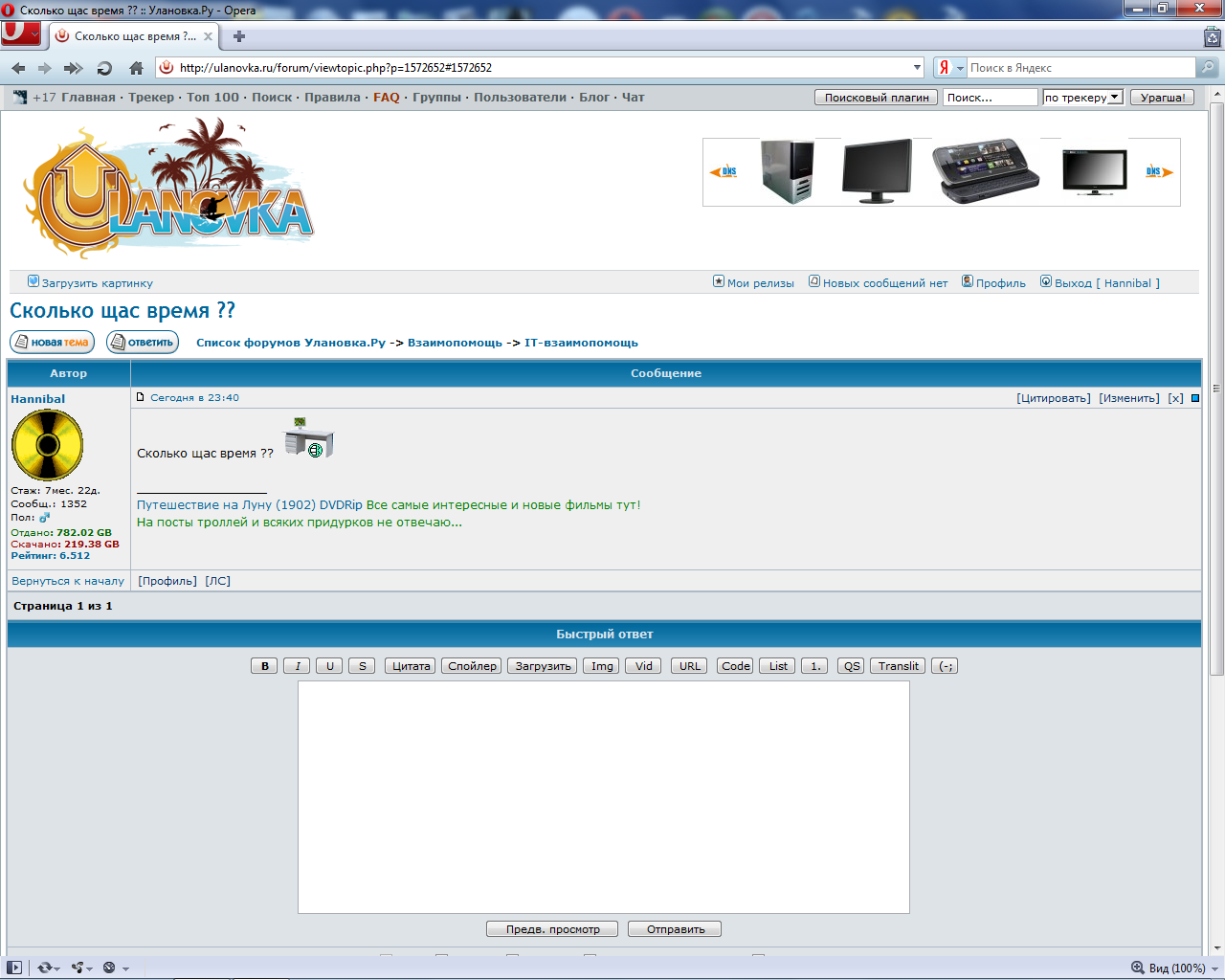Start a new topic with новая тема button
This screenshot has width=1225, height=980.
[52, 341]
